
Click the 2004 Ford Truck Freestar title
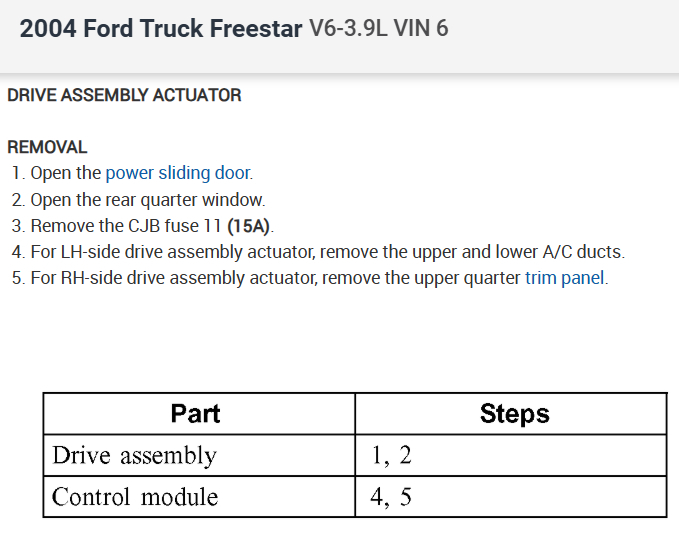160,28
